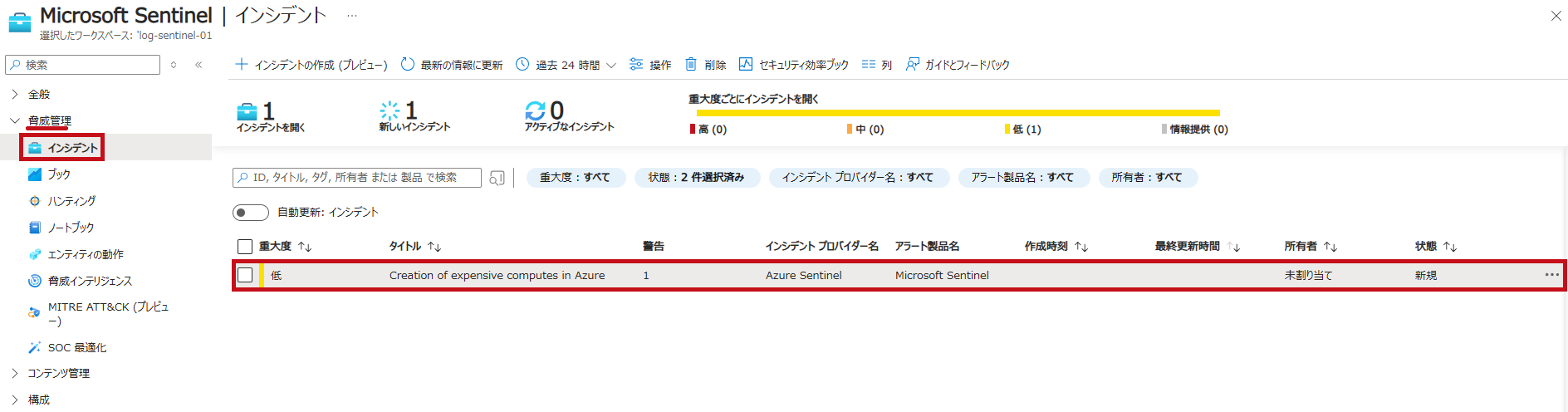The height and width of the screenshot is (412, 1568).
Task: Check the select-all header checkbox
Action: 245,247
